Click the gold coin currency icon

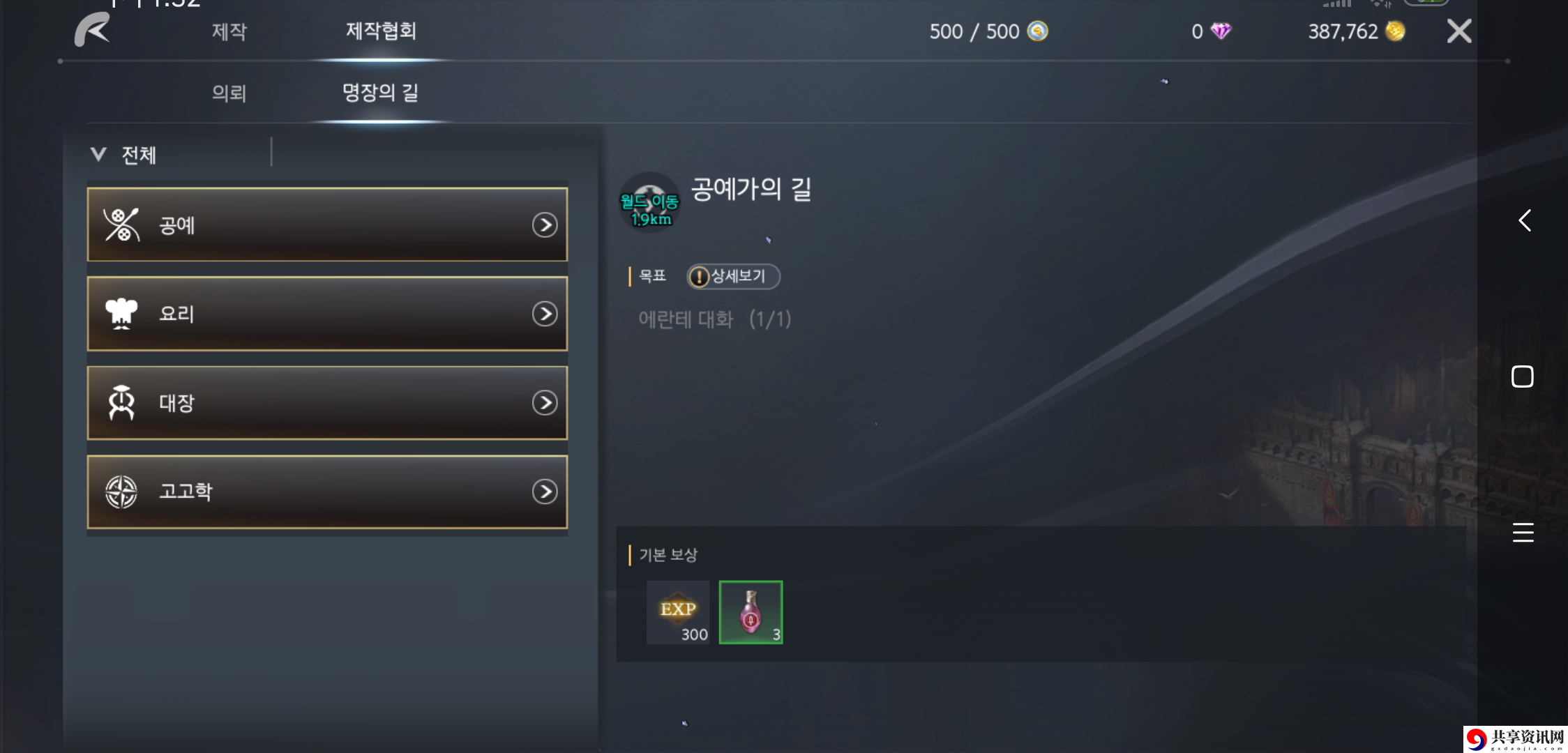click(1395, 31)
